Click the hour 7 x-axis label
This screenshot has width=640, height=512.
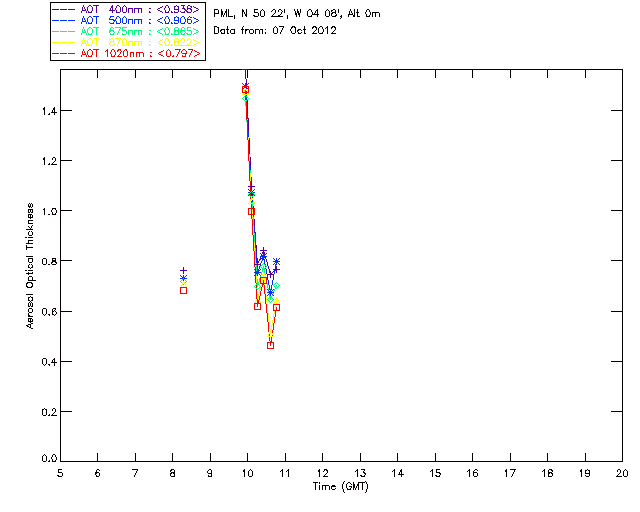(135, 473)
